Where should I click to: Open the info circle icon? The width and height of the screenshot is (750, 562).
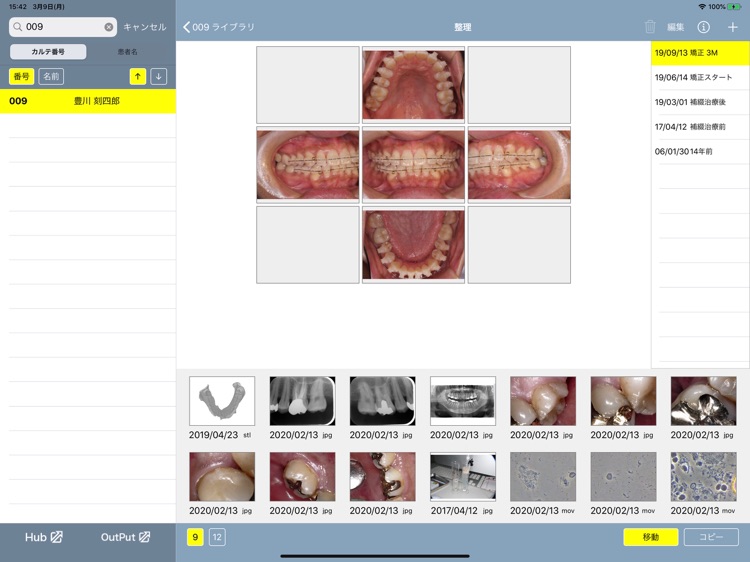click(703, 27)
